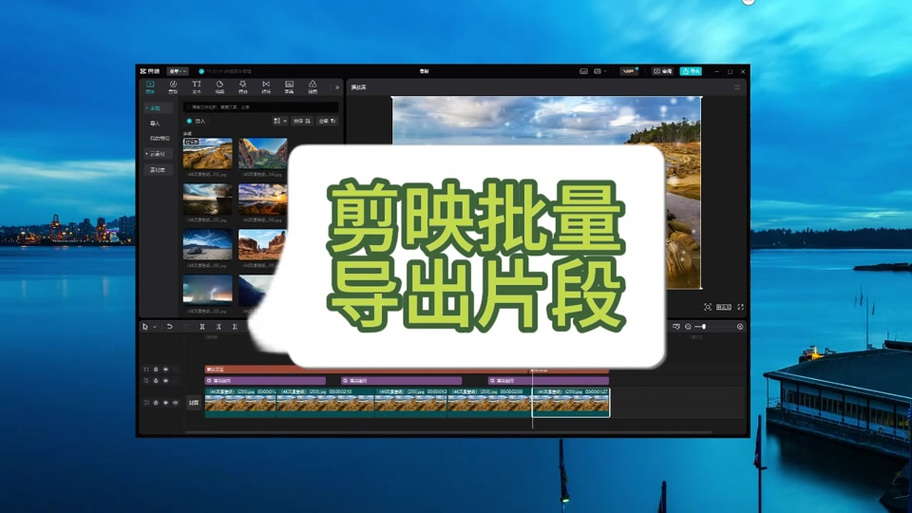Lock the main video track
The image size is (912, 513).
tap(156, 402)
